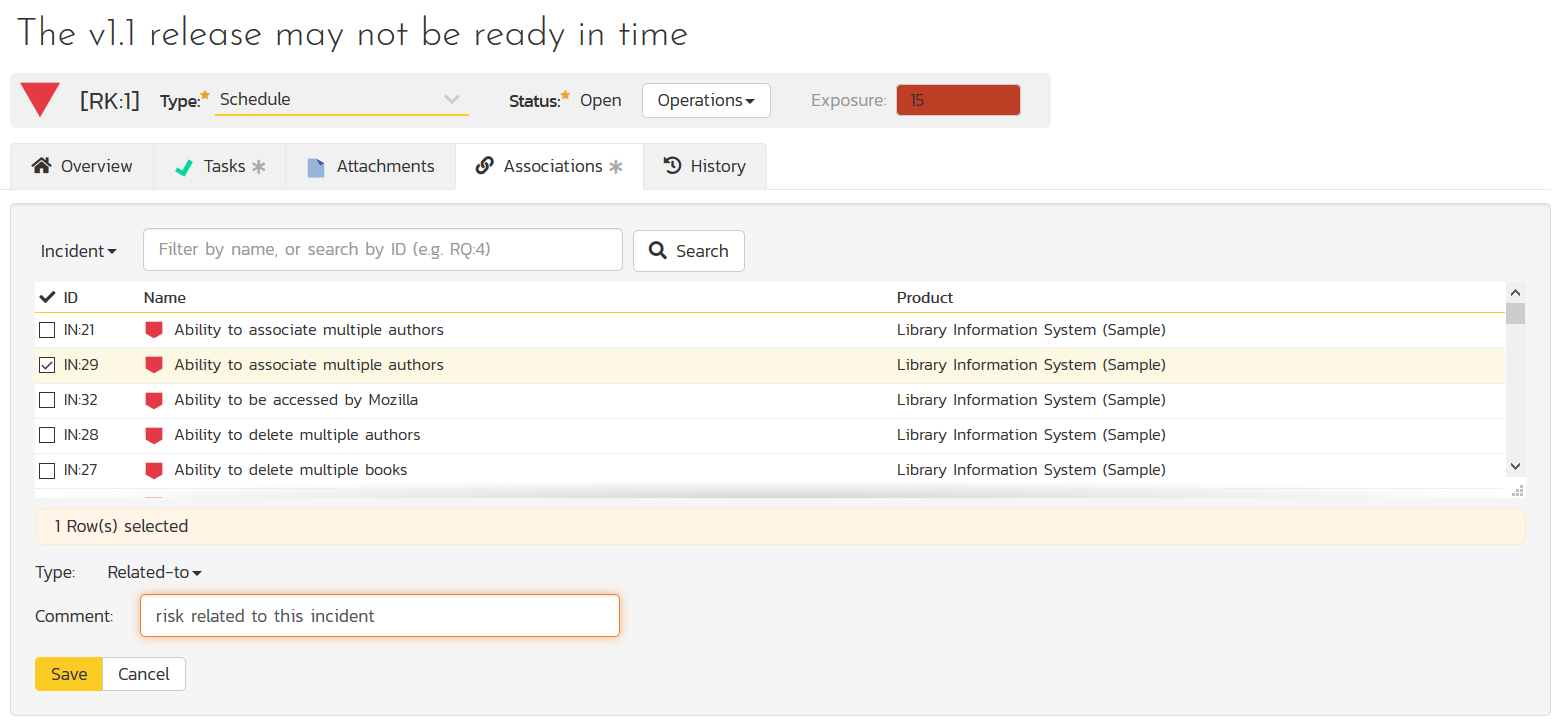Click the incident icon for IN:28
The image size is (1558, 724).
click(153, 435)
